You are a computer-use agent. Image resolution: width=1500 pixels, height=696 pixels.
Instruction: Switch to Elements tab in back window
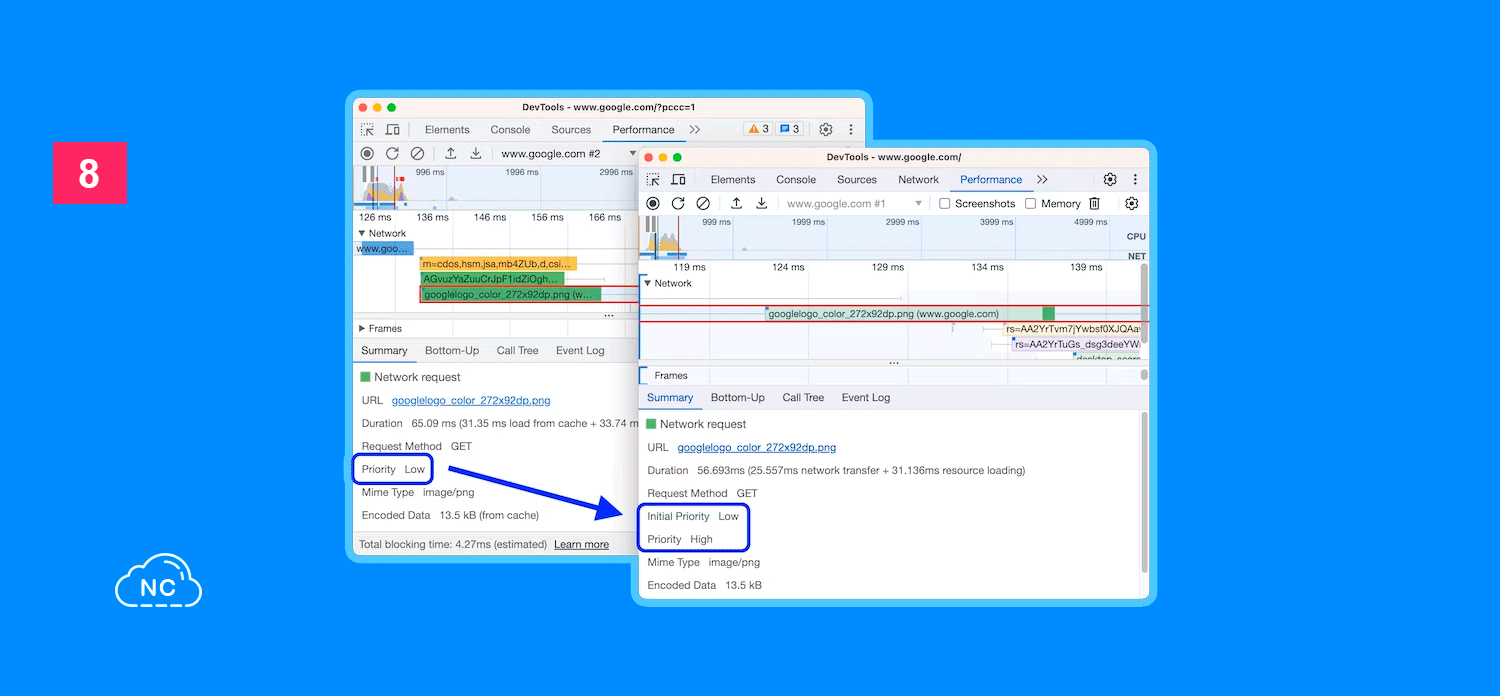tap(447, 130)
